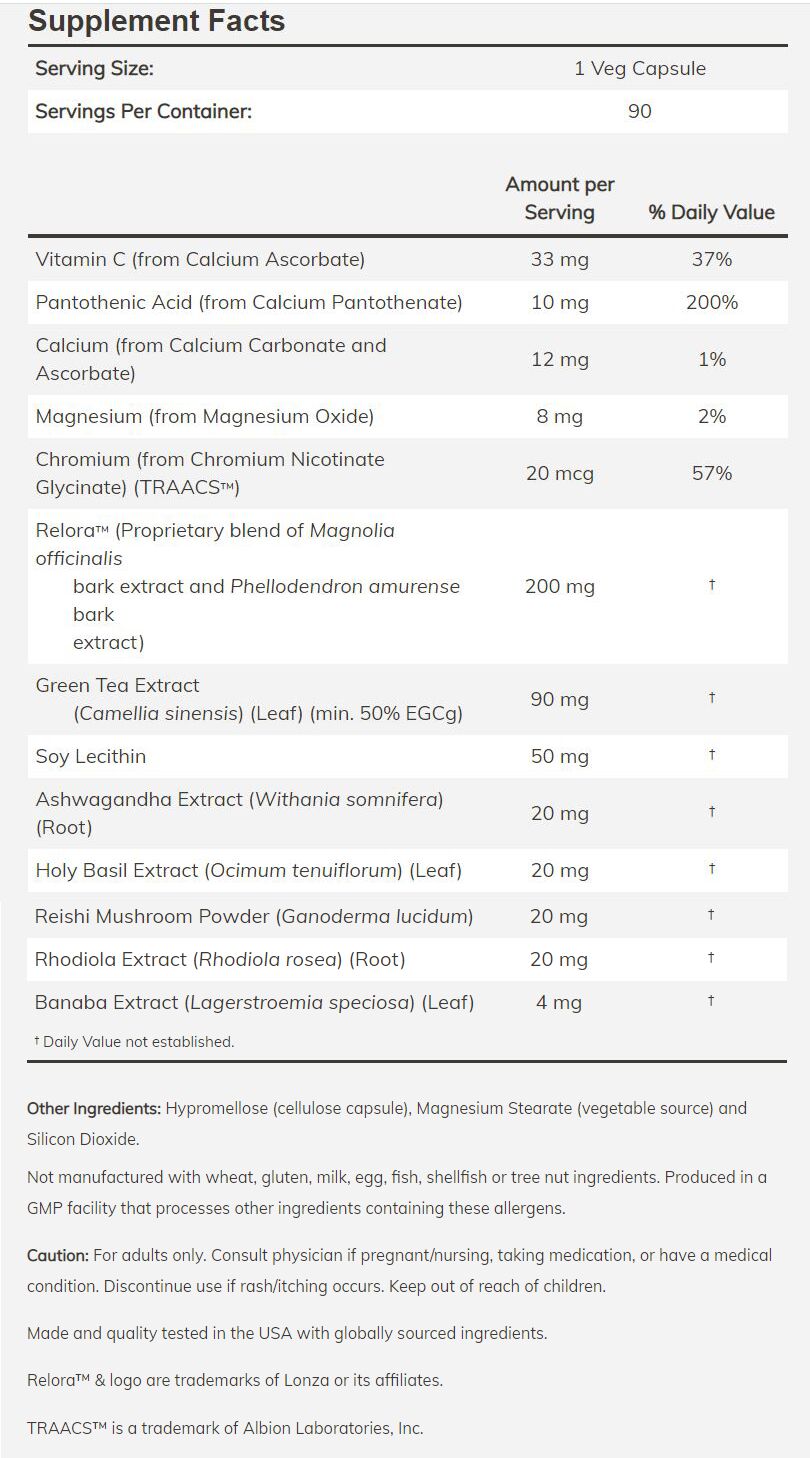Click the Other Ingredients label
The width and height of the screenshot is (810, 1458).
pyautogui.click(x=94, y=1108)
